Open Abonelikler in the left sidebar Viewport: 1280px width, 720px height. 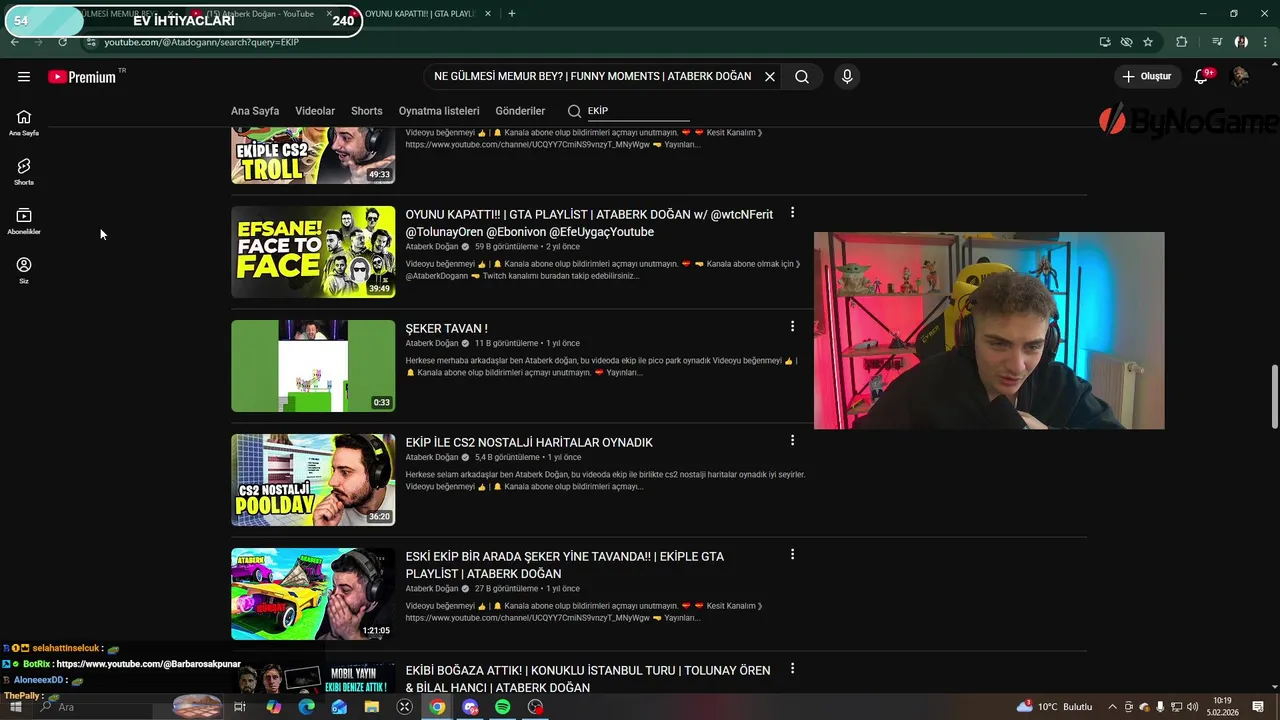point(24,221)
